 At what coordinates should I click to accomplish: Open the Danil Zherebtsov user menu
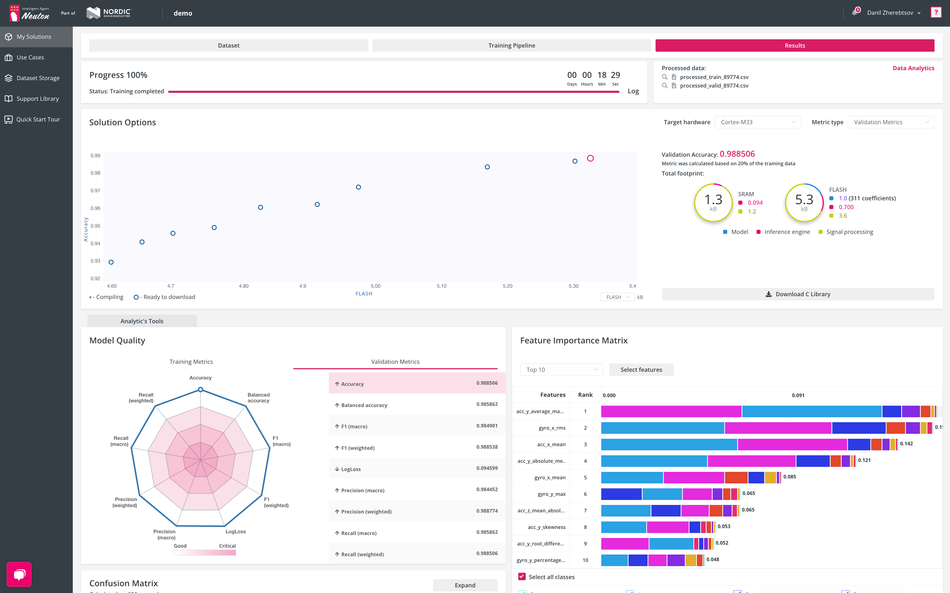pos(891,13)
